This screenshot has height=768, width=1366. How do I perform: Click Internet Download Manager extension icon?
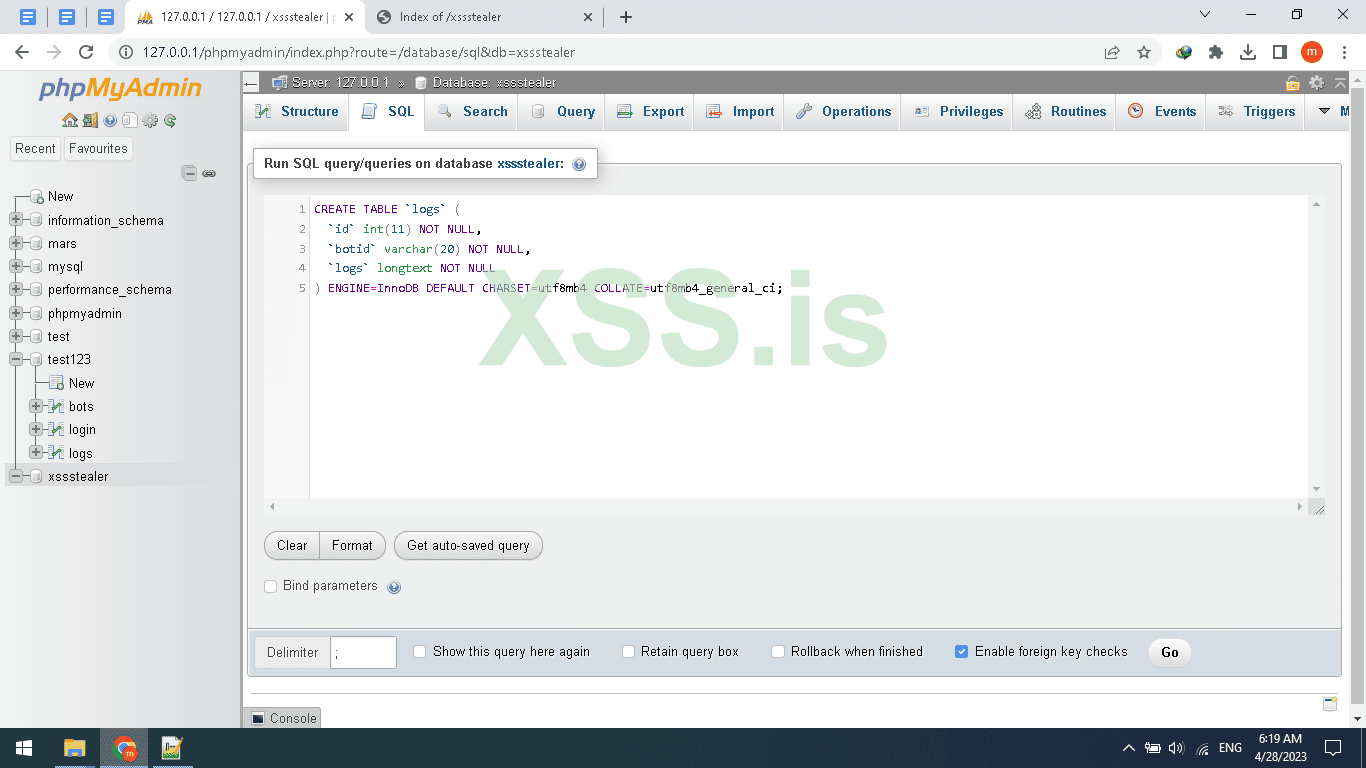coord(1184,52)
